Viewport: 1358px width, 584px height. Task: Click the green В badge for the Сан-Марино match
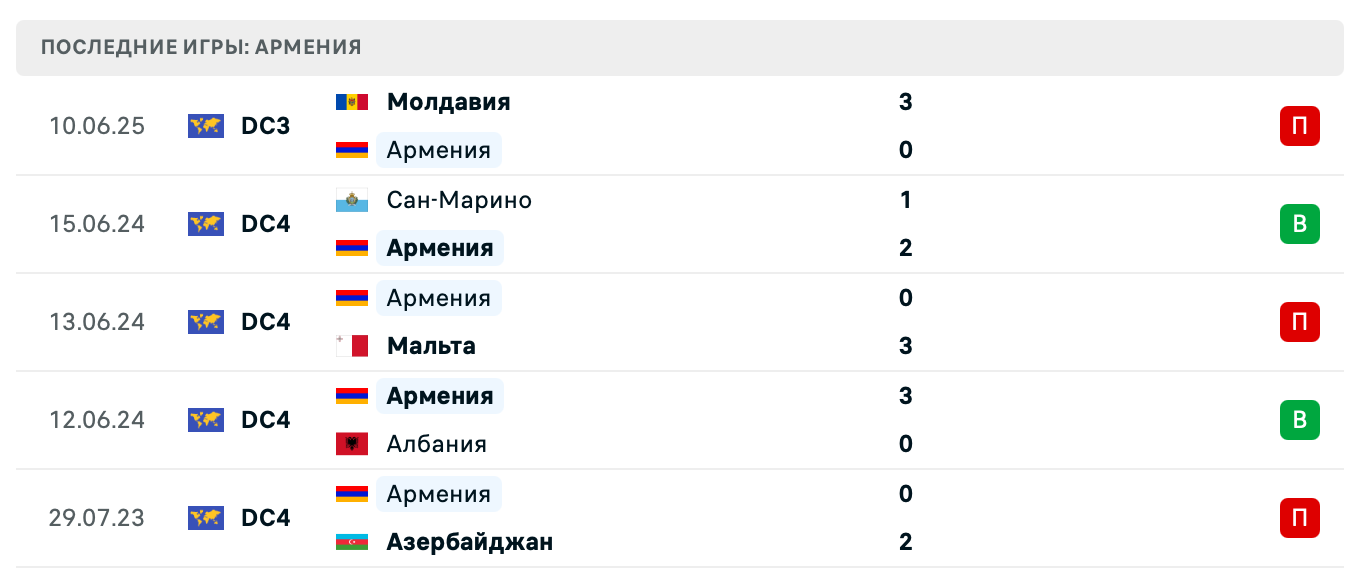(1299, 224)
